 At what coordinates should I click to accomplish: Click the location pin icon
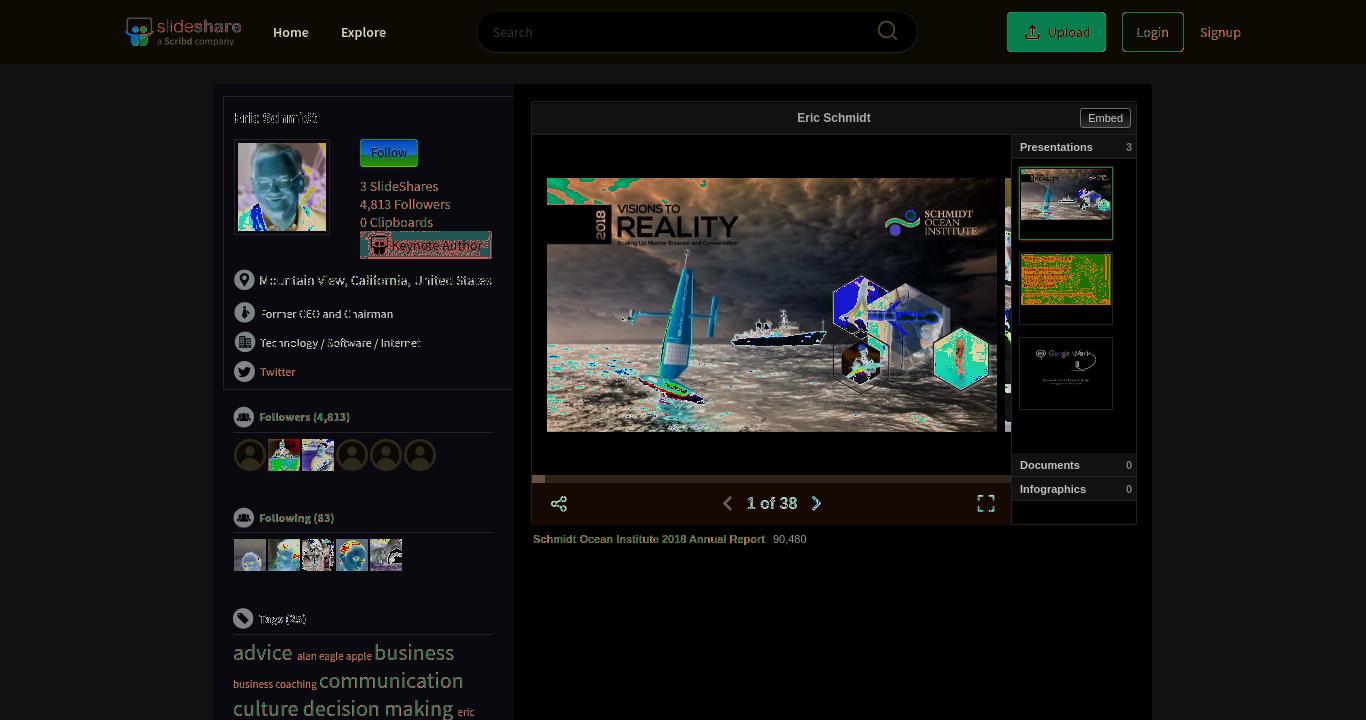(x=244, y=280)
